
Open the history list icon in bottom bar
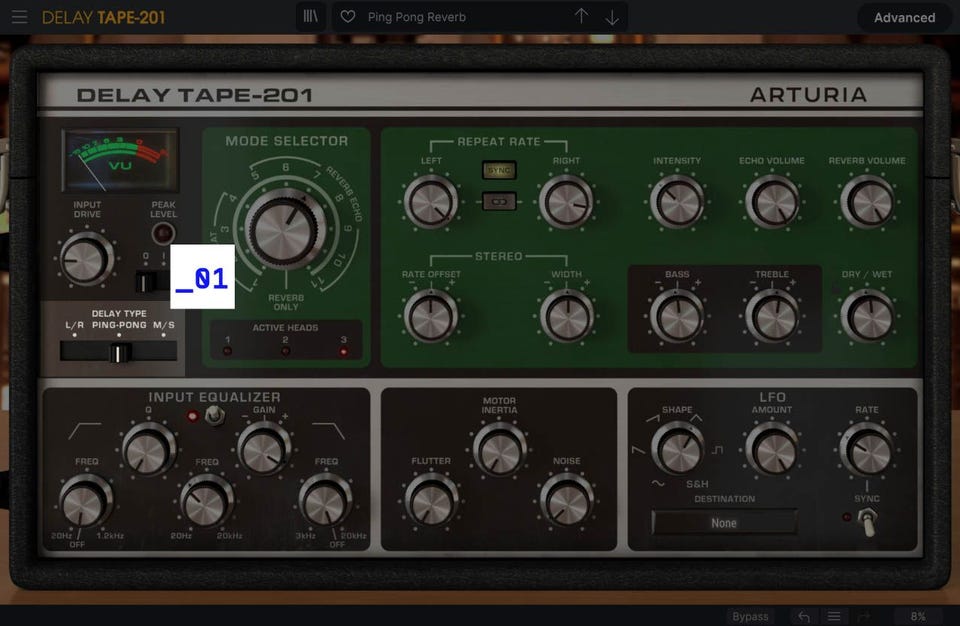[x=834, y=616]
